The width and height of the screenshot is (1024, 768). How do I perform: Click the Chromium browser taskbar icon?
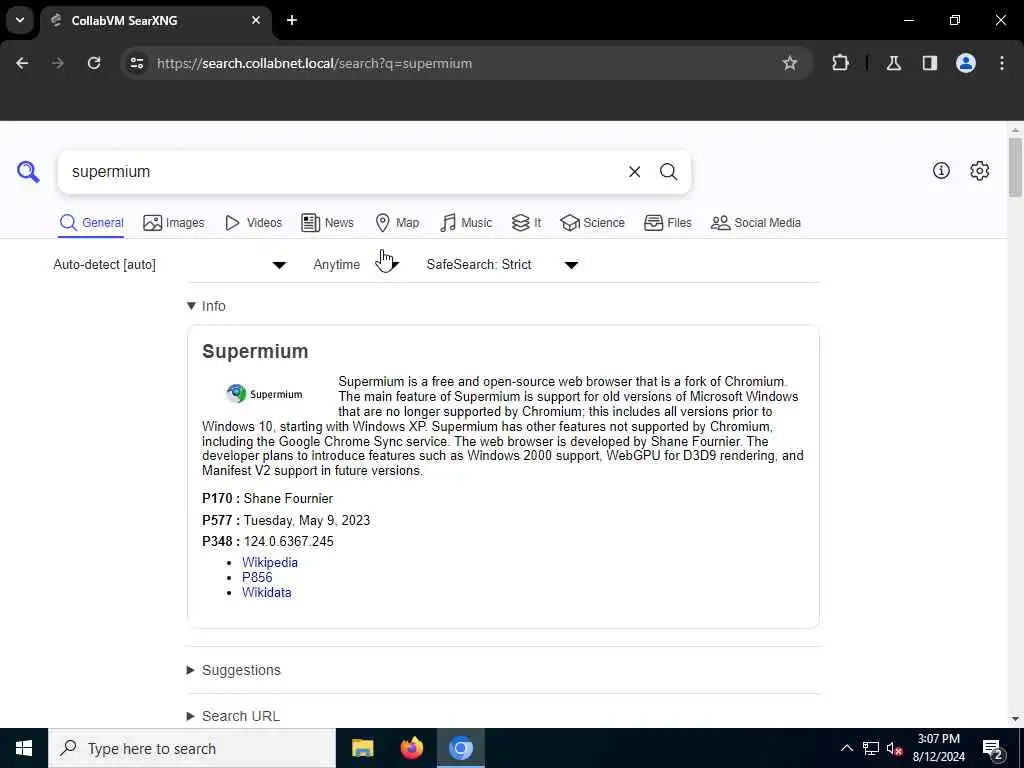pos(460,748)
